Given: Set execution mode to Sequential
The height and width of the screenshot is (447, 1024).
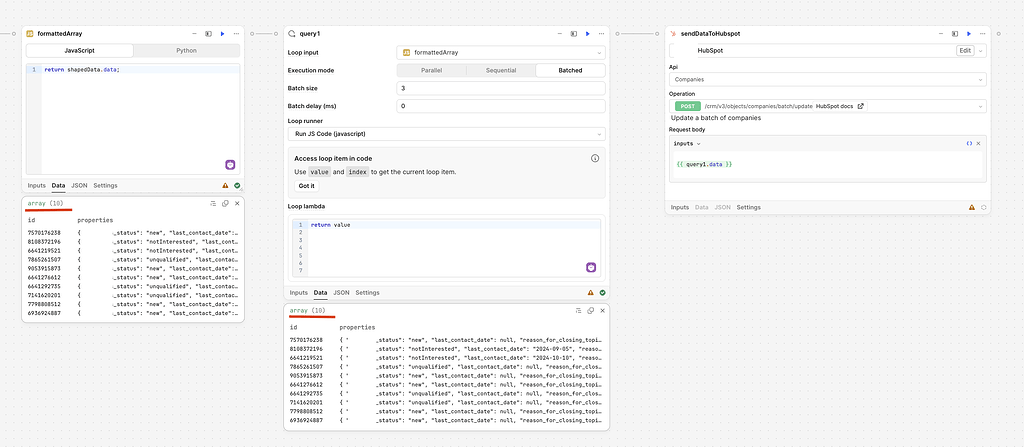Looking at the screenshot, I should [501, 71].
